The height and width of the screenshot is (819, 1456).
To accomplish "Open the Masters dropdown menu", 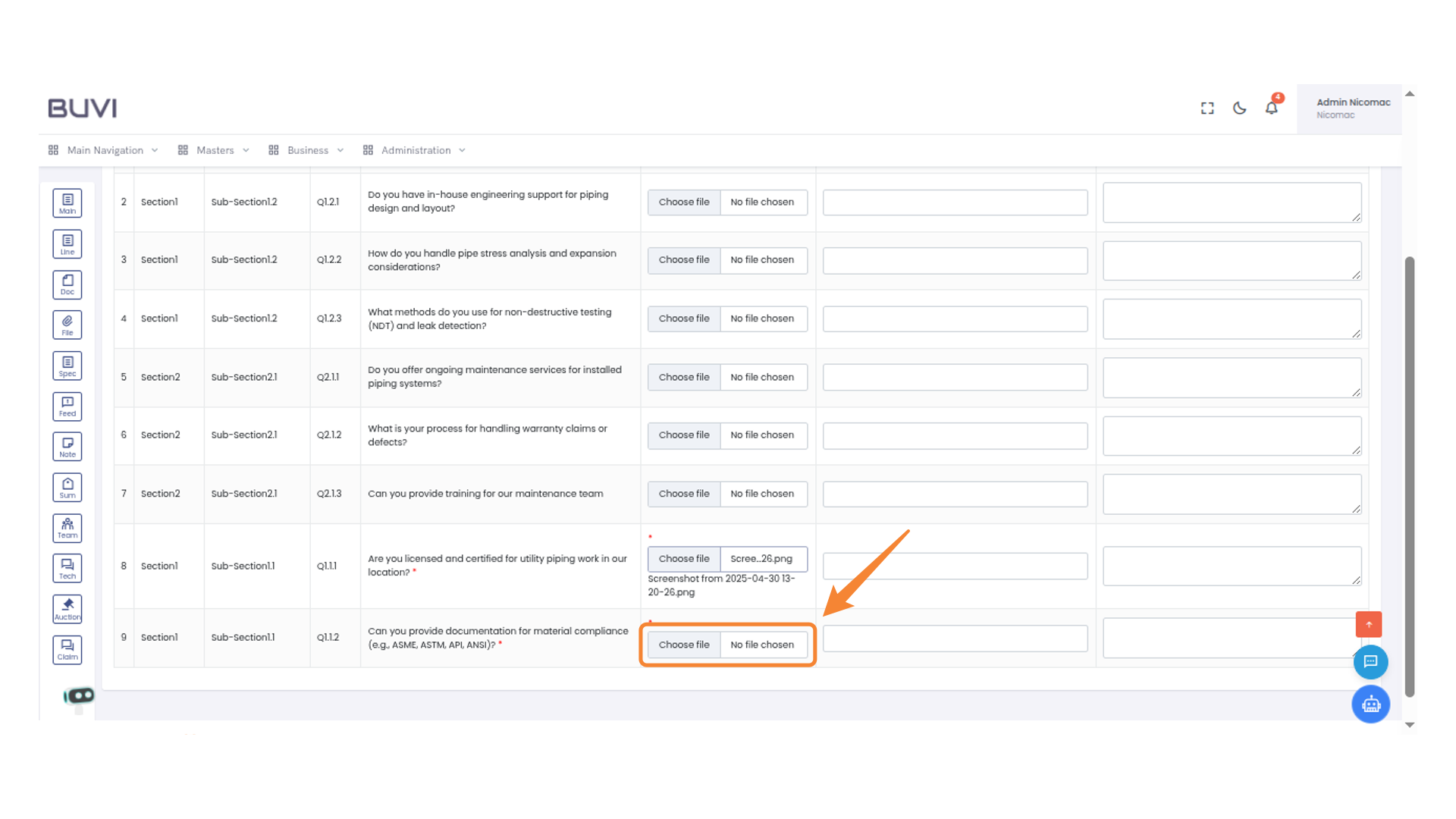I will [x=215, y=150].
